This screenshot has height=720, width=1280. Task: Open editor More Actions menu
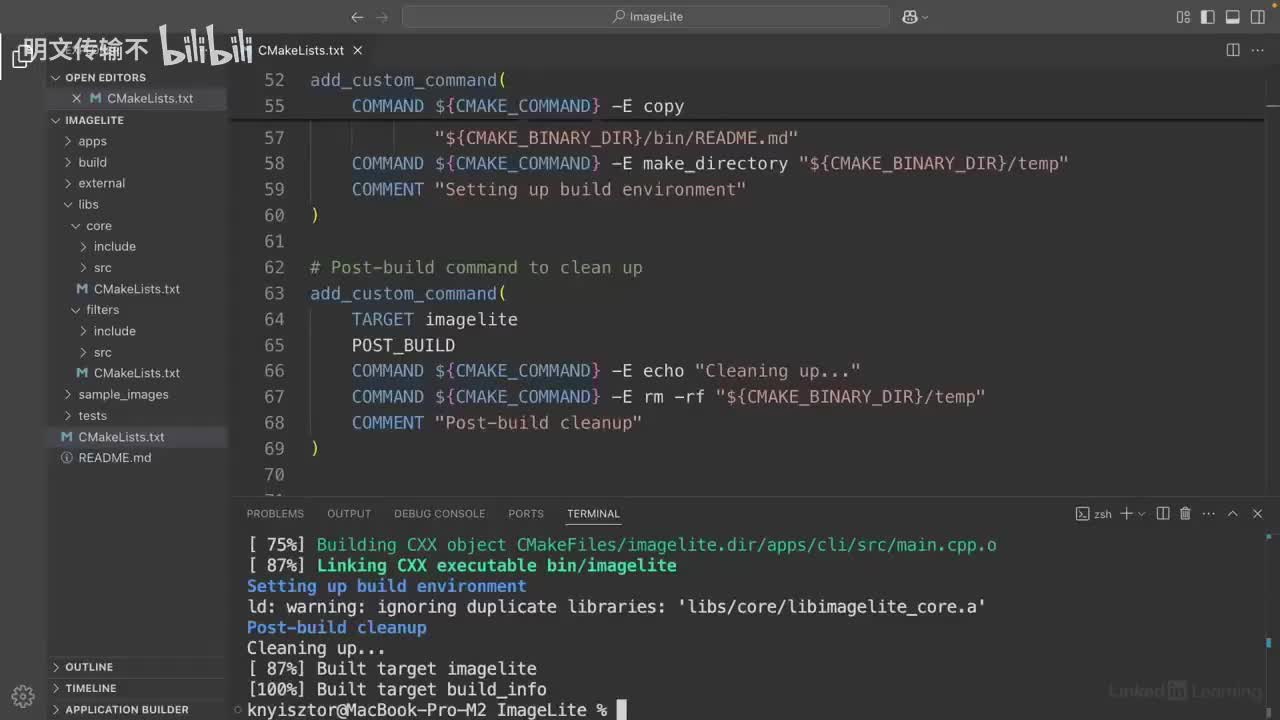point(1258,50)
